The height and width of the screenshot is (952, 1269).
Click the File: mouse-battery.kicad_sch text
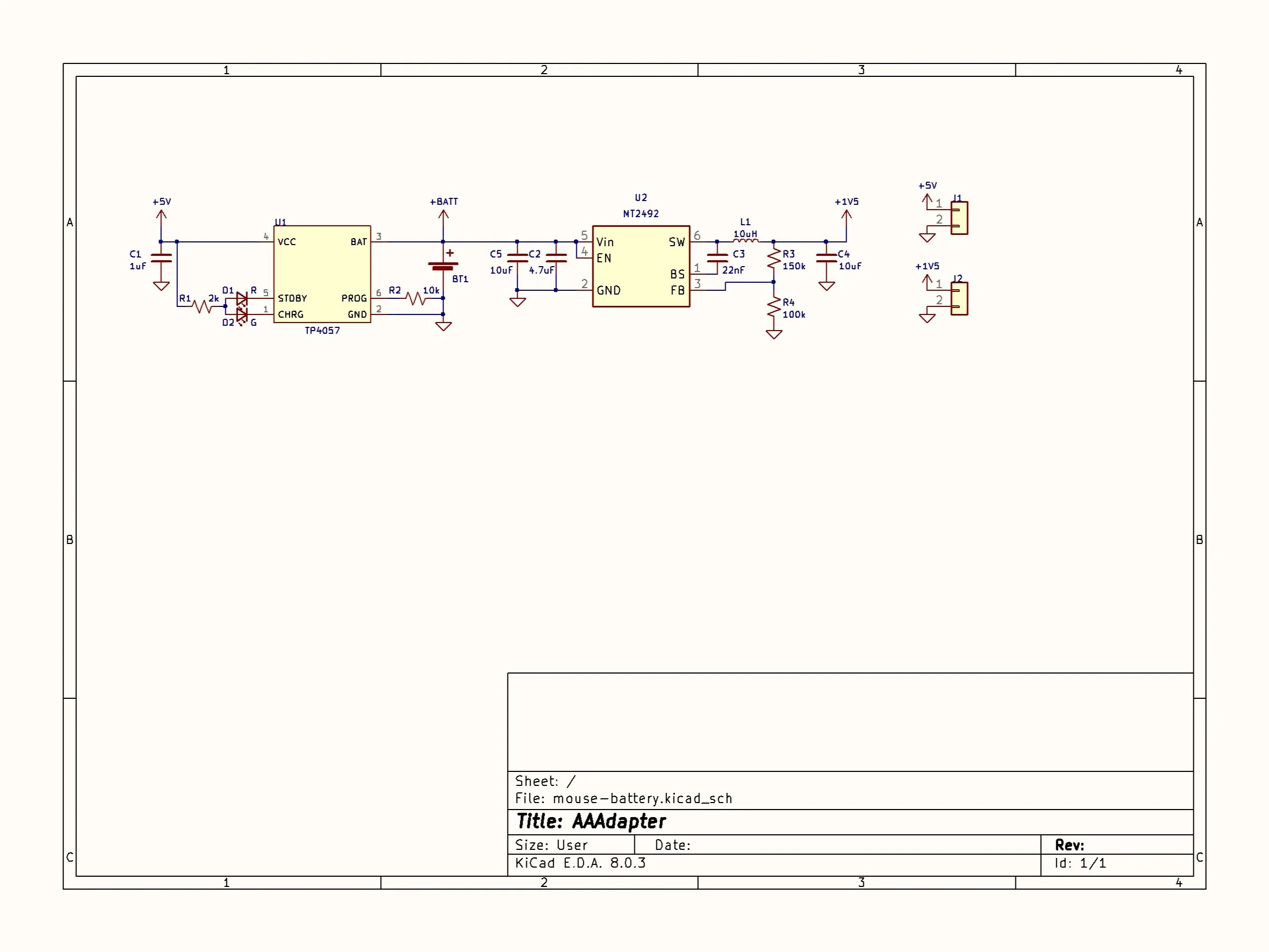[x=623, y=798]
